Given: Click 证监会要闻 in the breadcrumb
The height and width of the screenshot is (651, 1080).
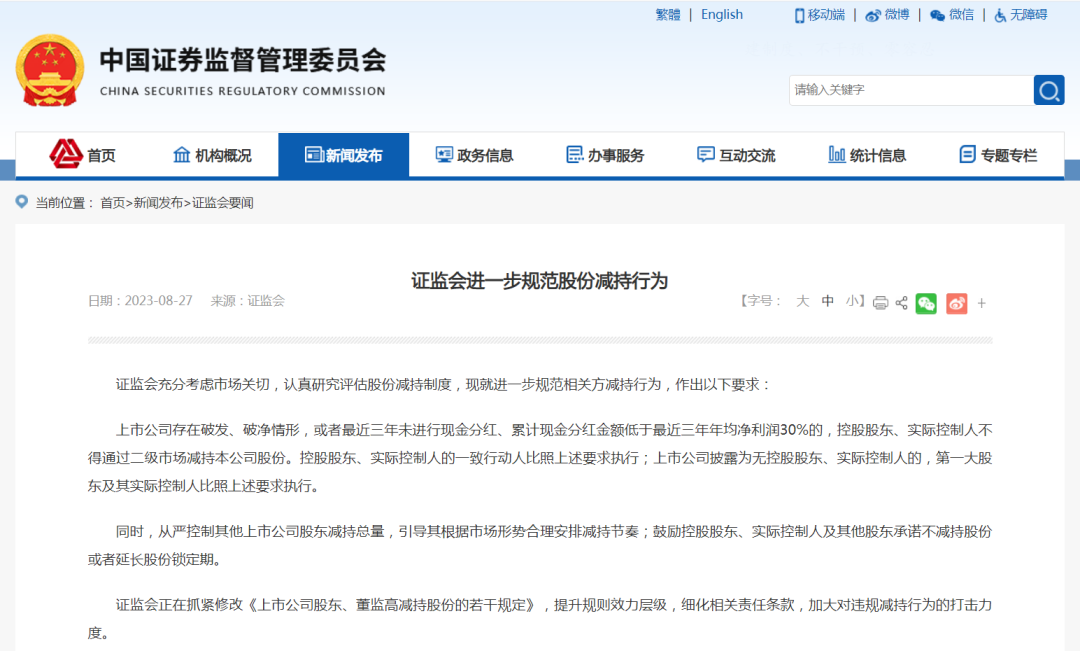Looking at the screenshot, I should 223,203.
